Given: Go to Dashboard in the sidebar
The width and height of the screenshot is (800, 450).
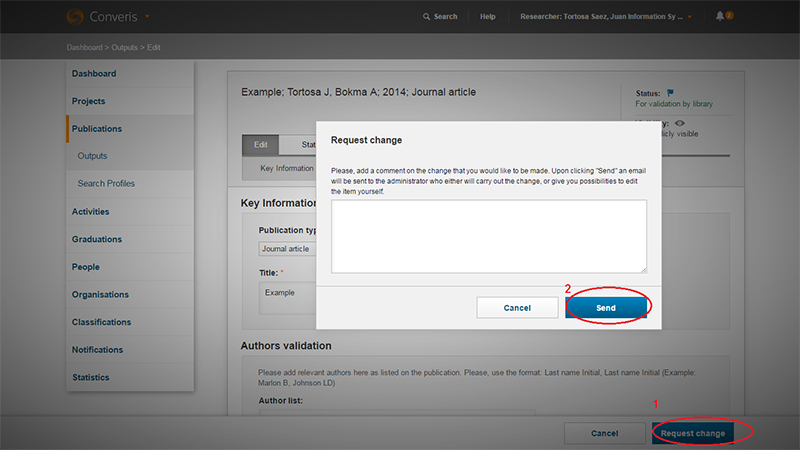Looking at the screenshot, I should click(x=94, y=74).
